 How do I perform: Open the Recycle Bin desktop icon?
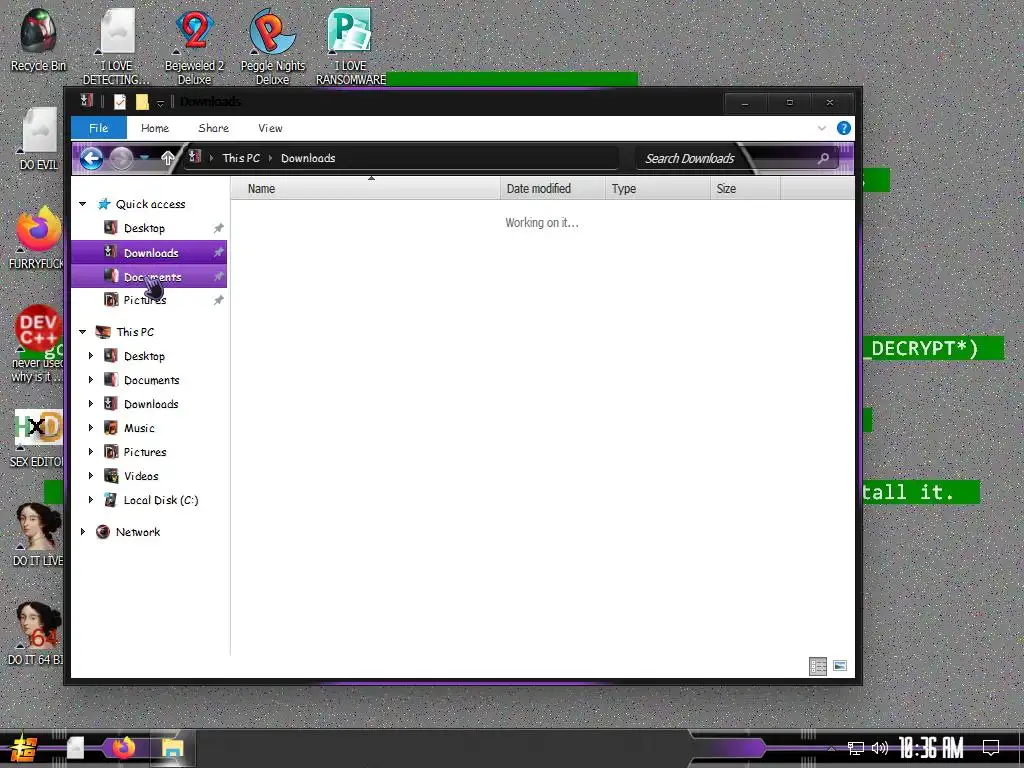tap(38, 39)
